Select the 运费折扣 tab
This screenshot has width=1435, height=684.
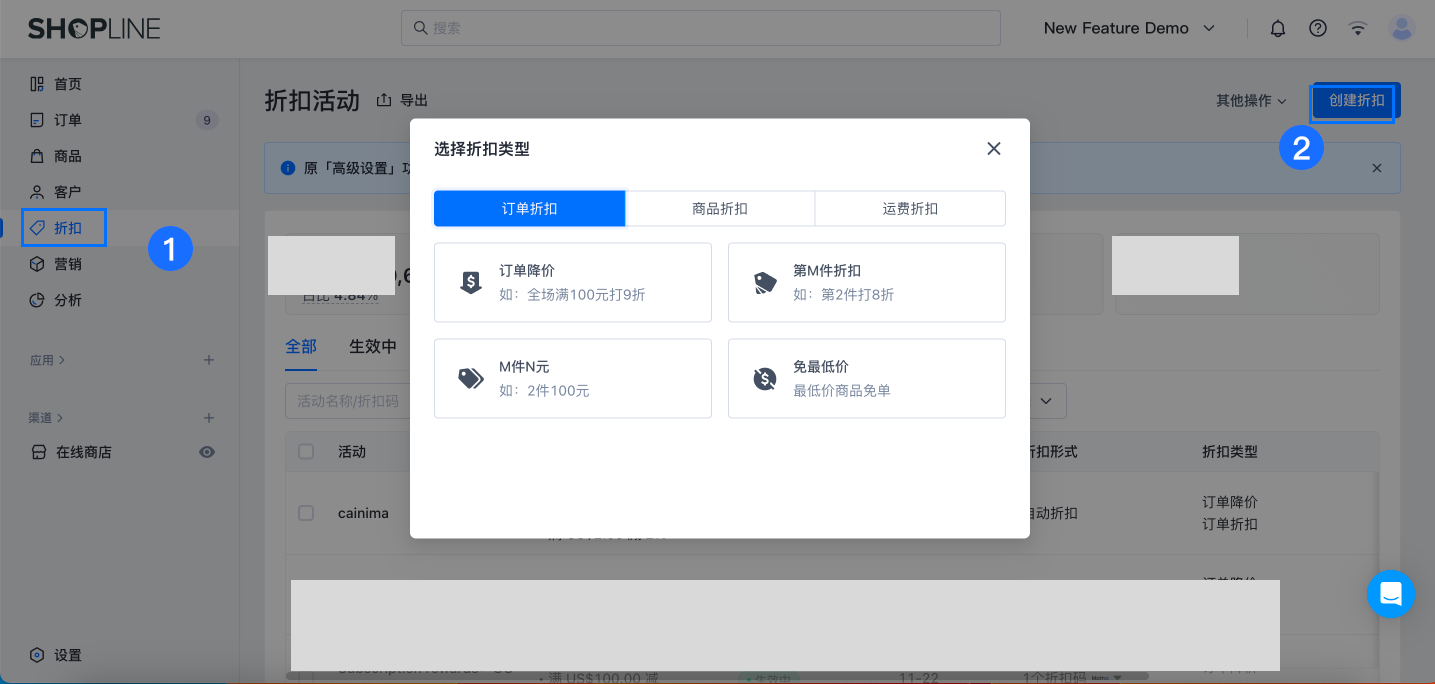point(910,209)
